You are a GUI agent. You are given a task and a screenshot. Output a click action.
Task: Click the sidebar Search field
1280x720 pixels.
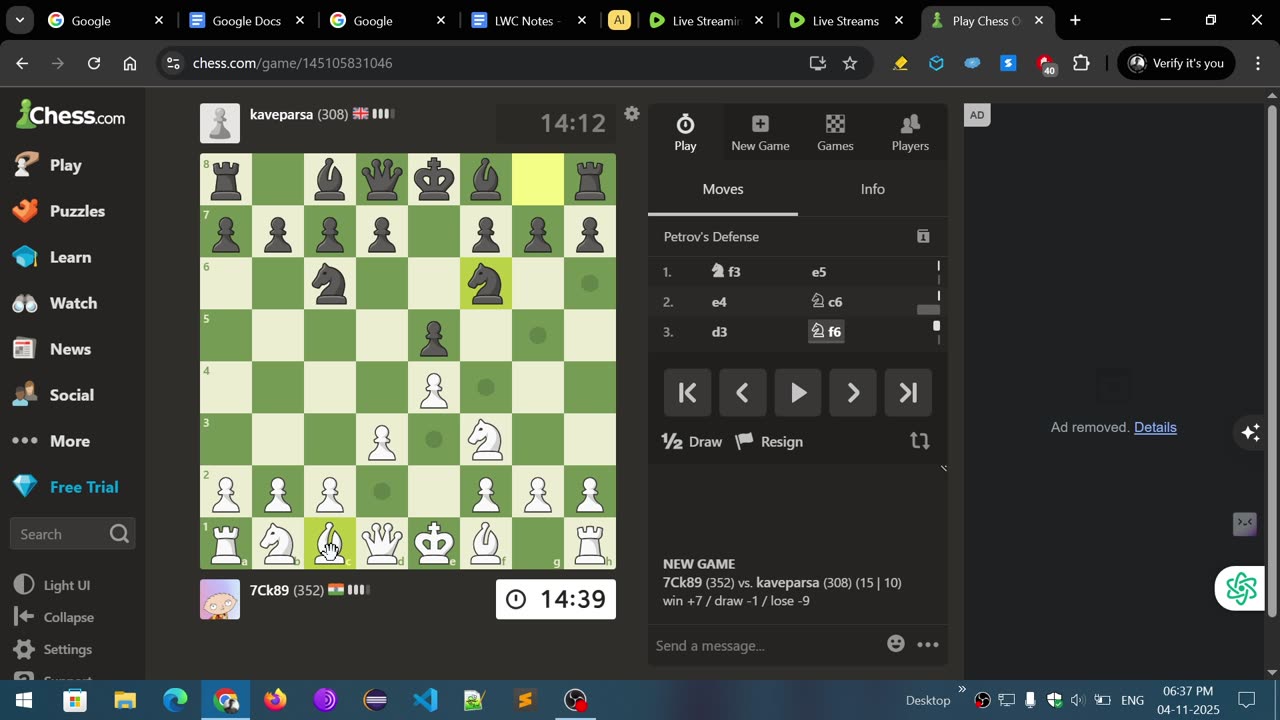pyautogui.click(x=72, y=534)
